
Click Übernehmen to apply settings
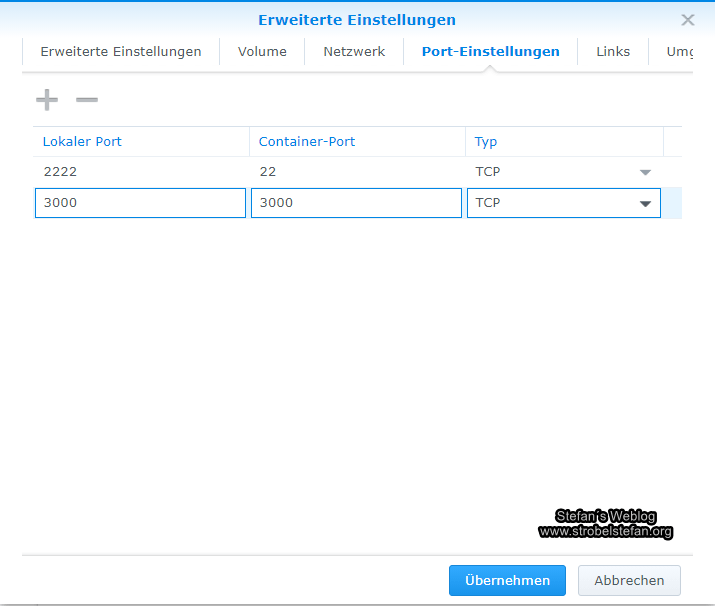click(508, 580)
